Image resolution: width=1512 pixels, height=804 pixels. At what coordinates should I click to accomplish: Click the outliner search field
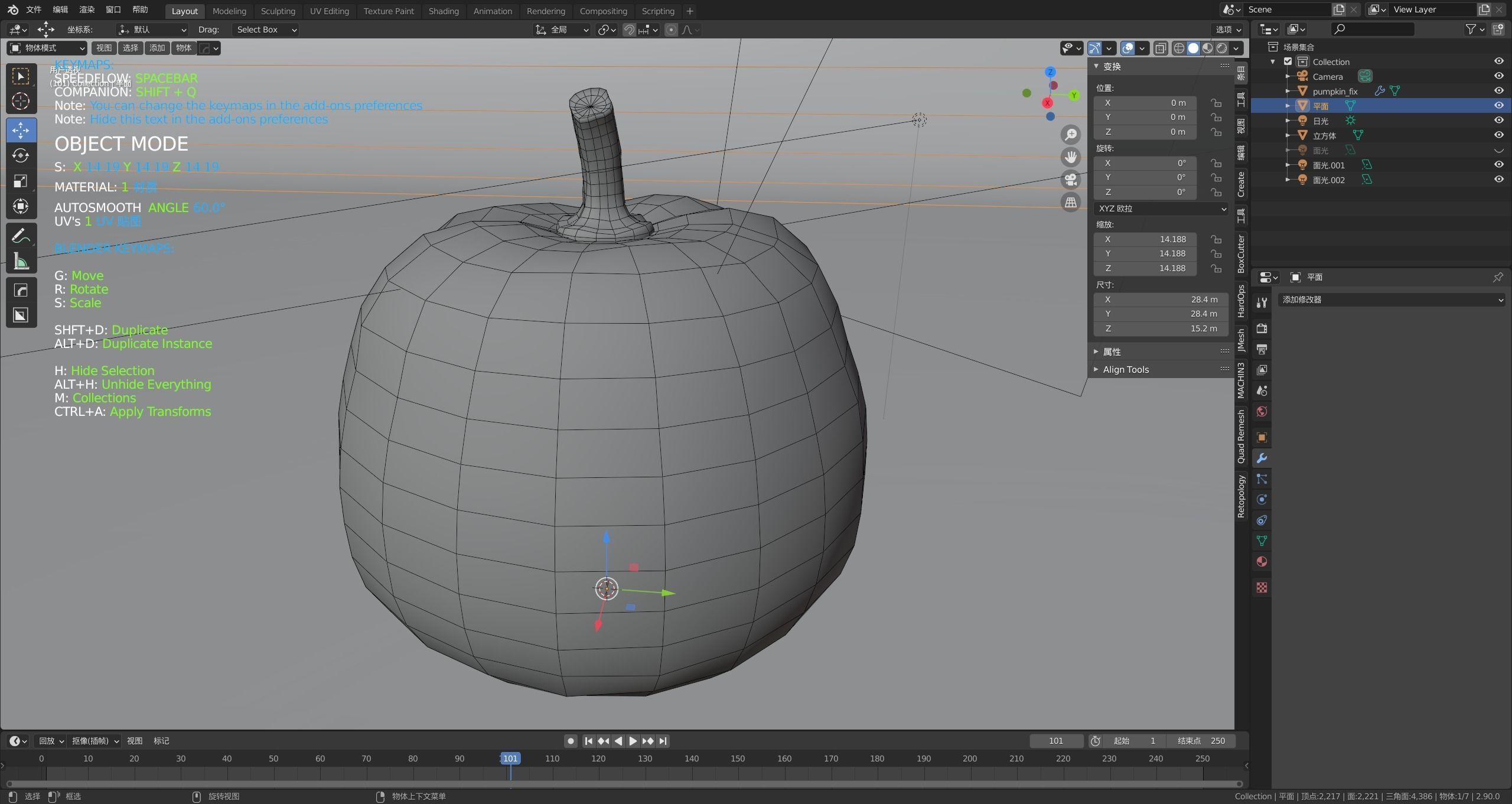[x=1372, y=29]
